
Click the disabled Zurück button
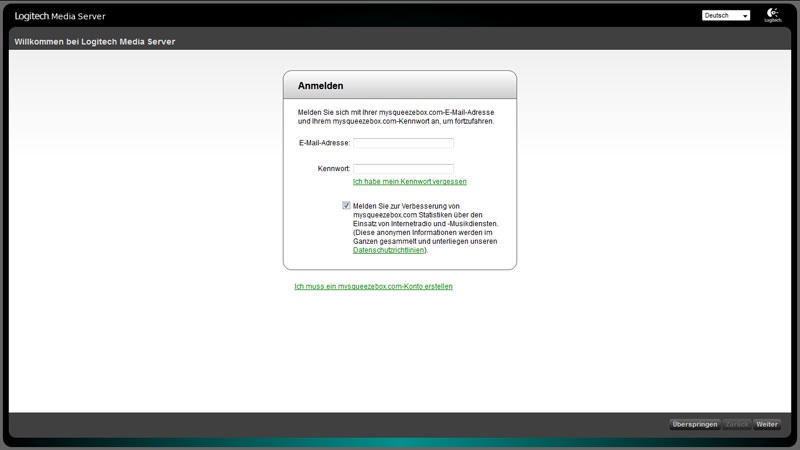point(737,424)
